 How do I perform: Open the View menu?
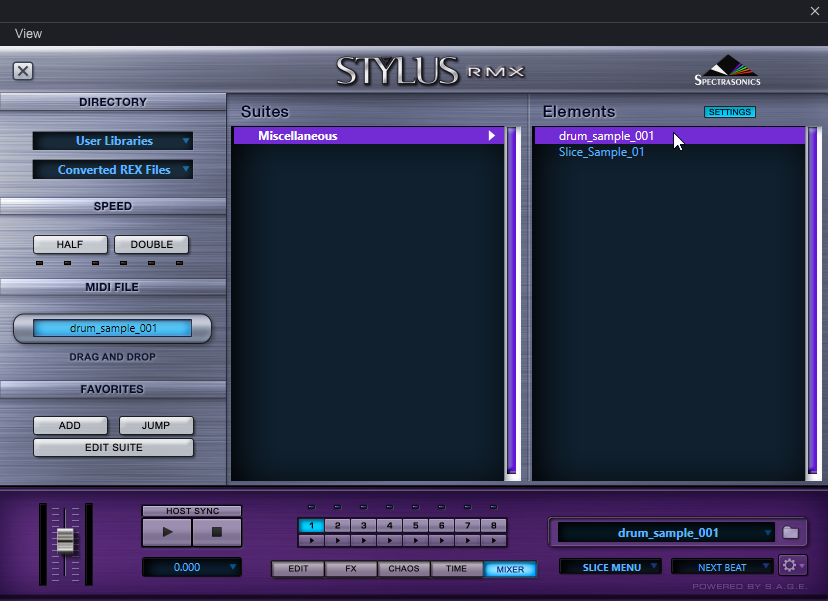29,34
